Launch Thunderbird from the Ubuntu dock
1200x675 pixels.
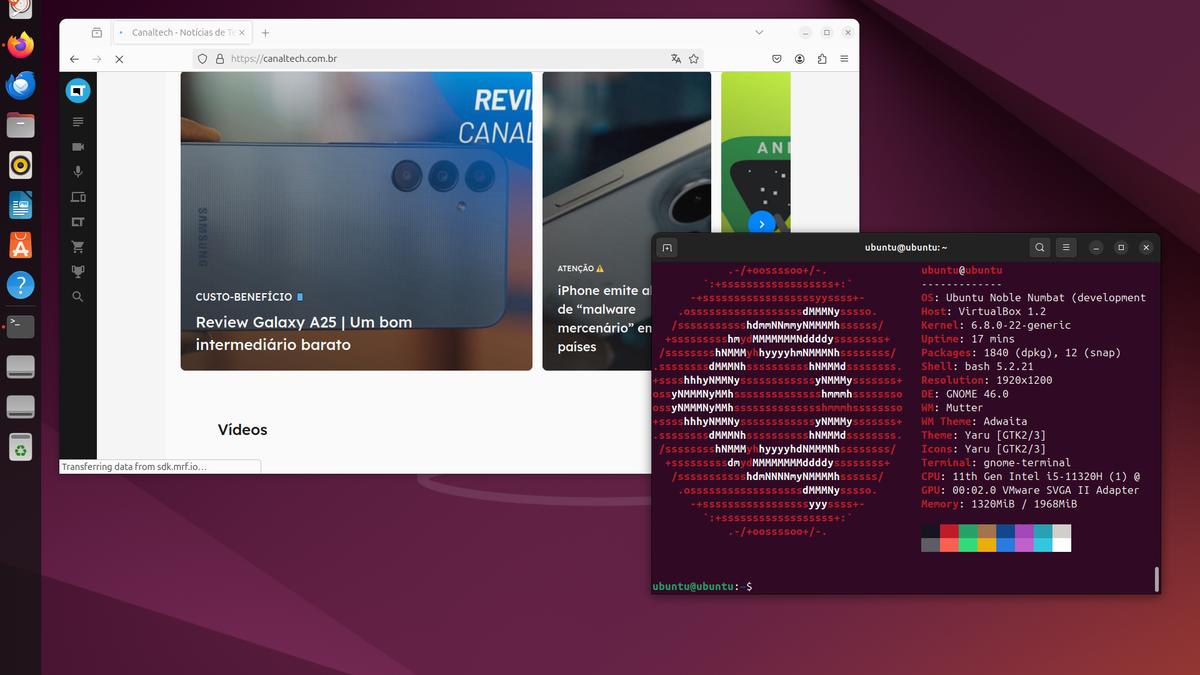tap(21, 85)
